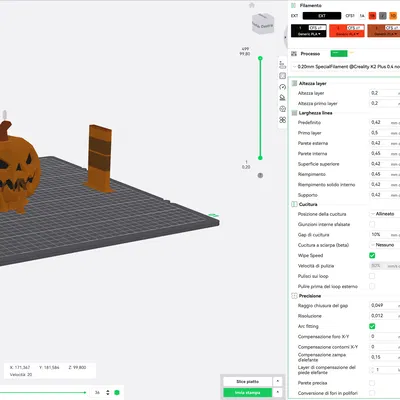The height and width of the screenshot is (400, 400).
Task: Click the Cucitura group icon
Action: coord(294,204)
